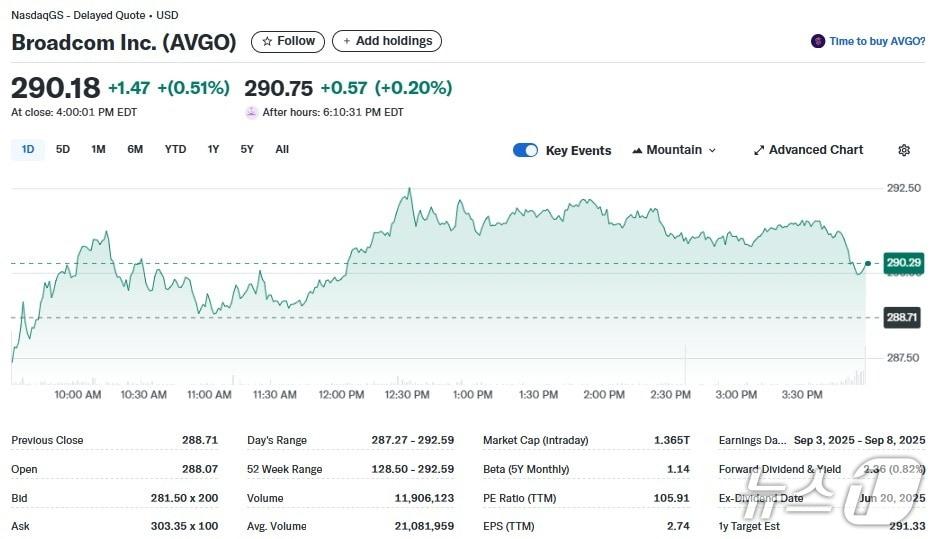Expand the Mountain dropdown chevron
936x539 pixels.
coord(712,150)
